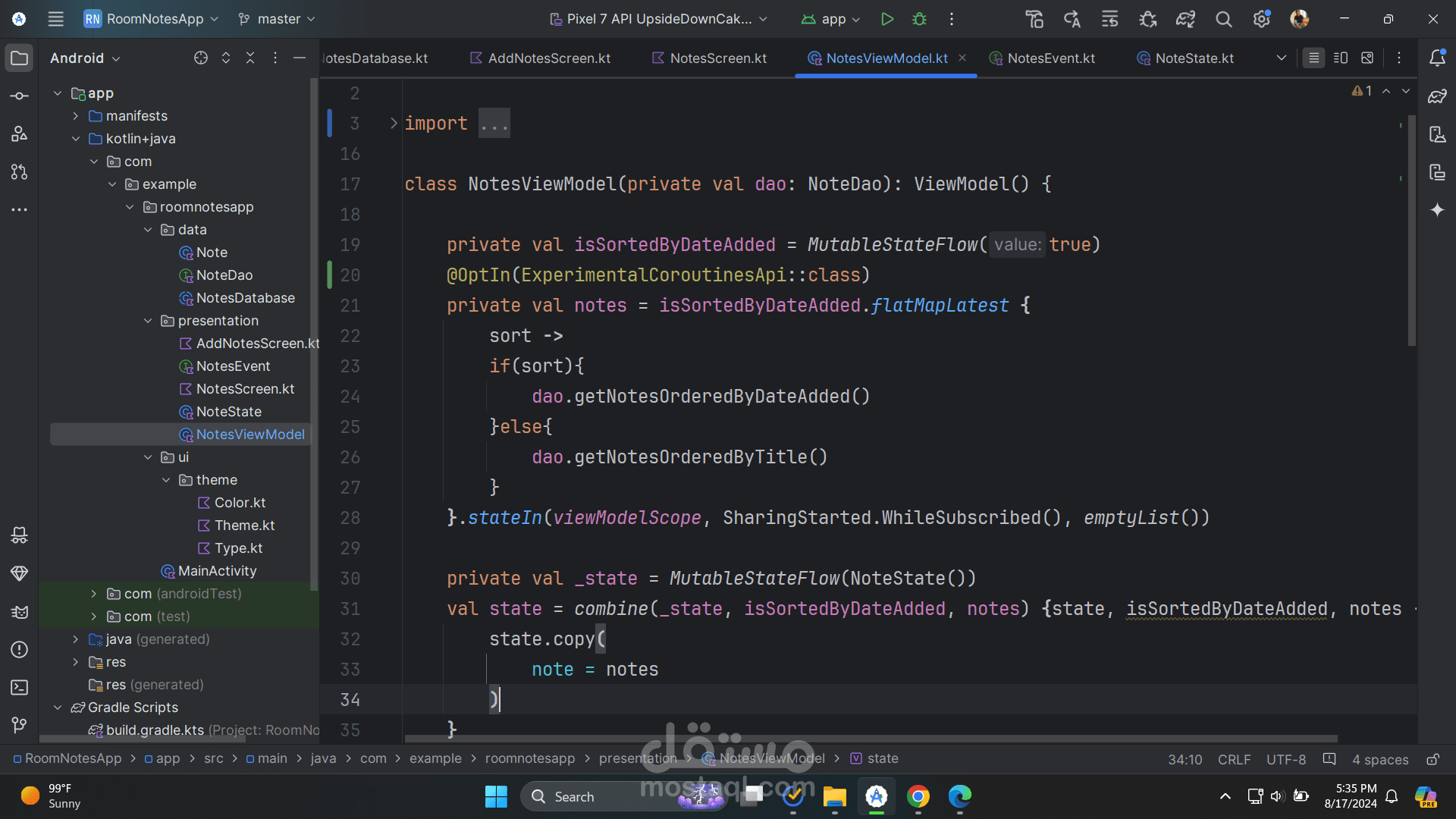Viewport: 1456px width, 819px height.
Task: Toggle read-only lock icon in status bar
Action: [1432, 759]
